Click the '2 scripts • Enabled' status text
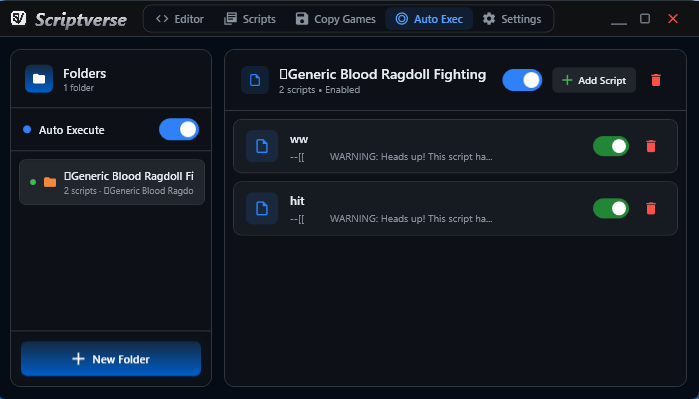This screenshot has width=699, height=399. (320, 90)
